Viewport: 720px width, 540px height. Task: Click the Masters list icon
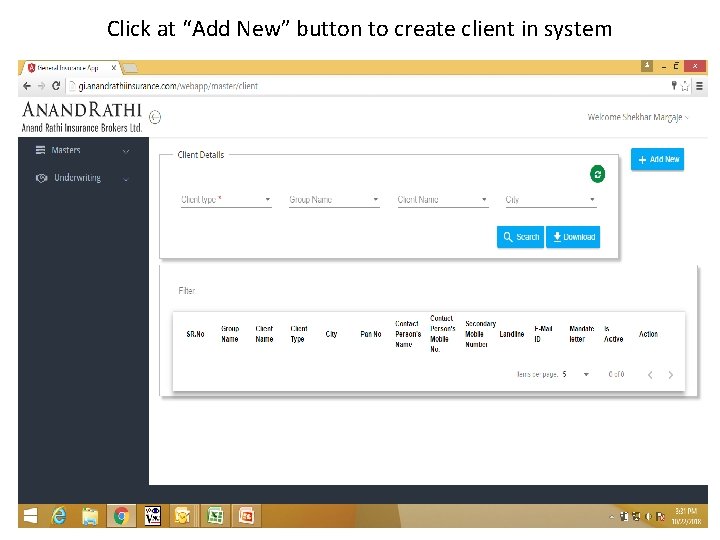[x=40, y=150]
